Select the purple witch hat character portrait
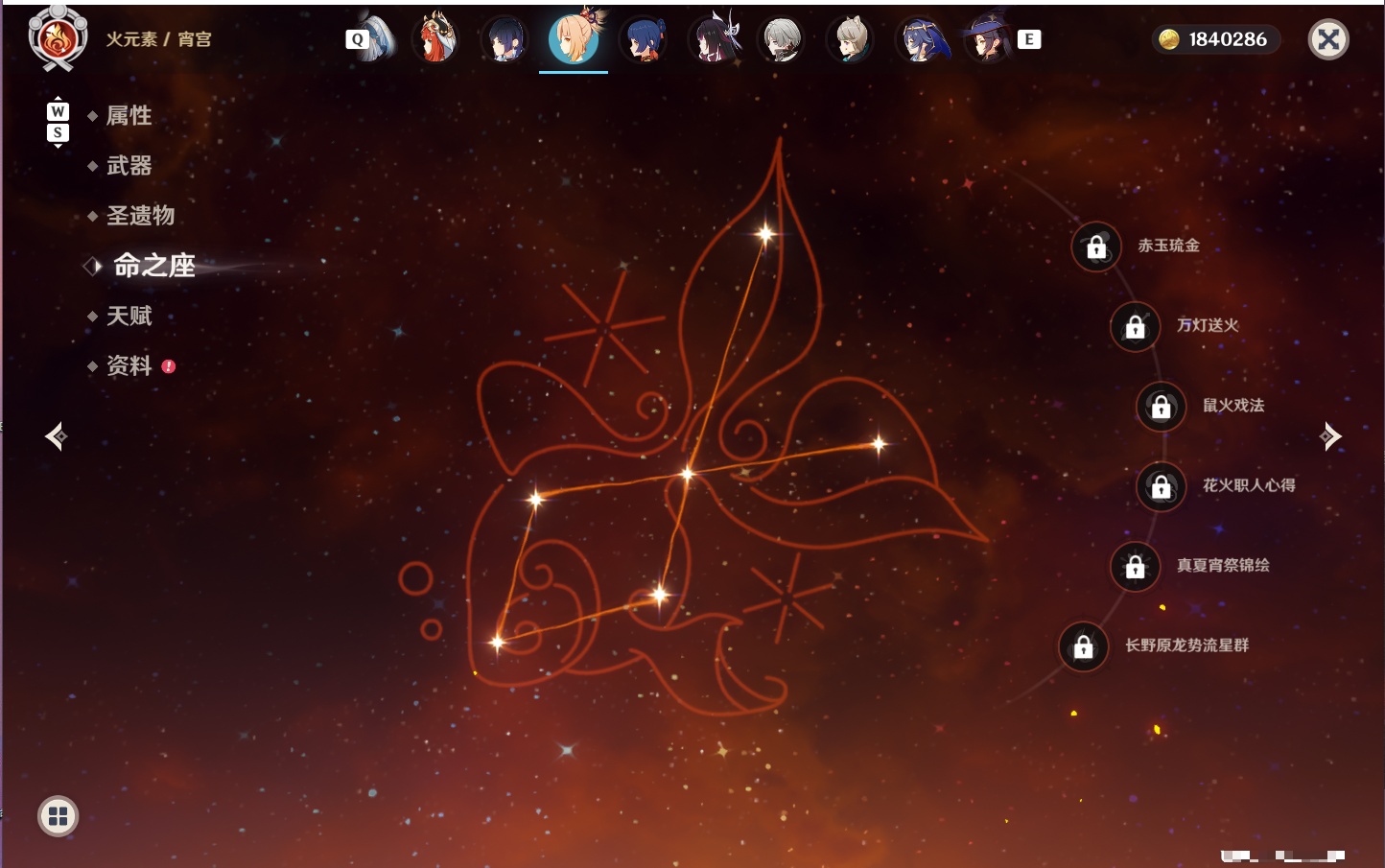Image resolution: width=1385 pixels, height=868 pixels. point(987,39)
